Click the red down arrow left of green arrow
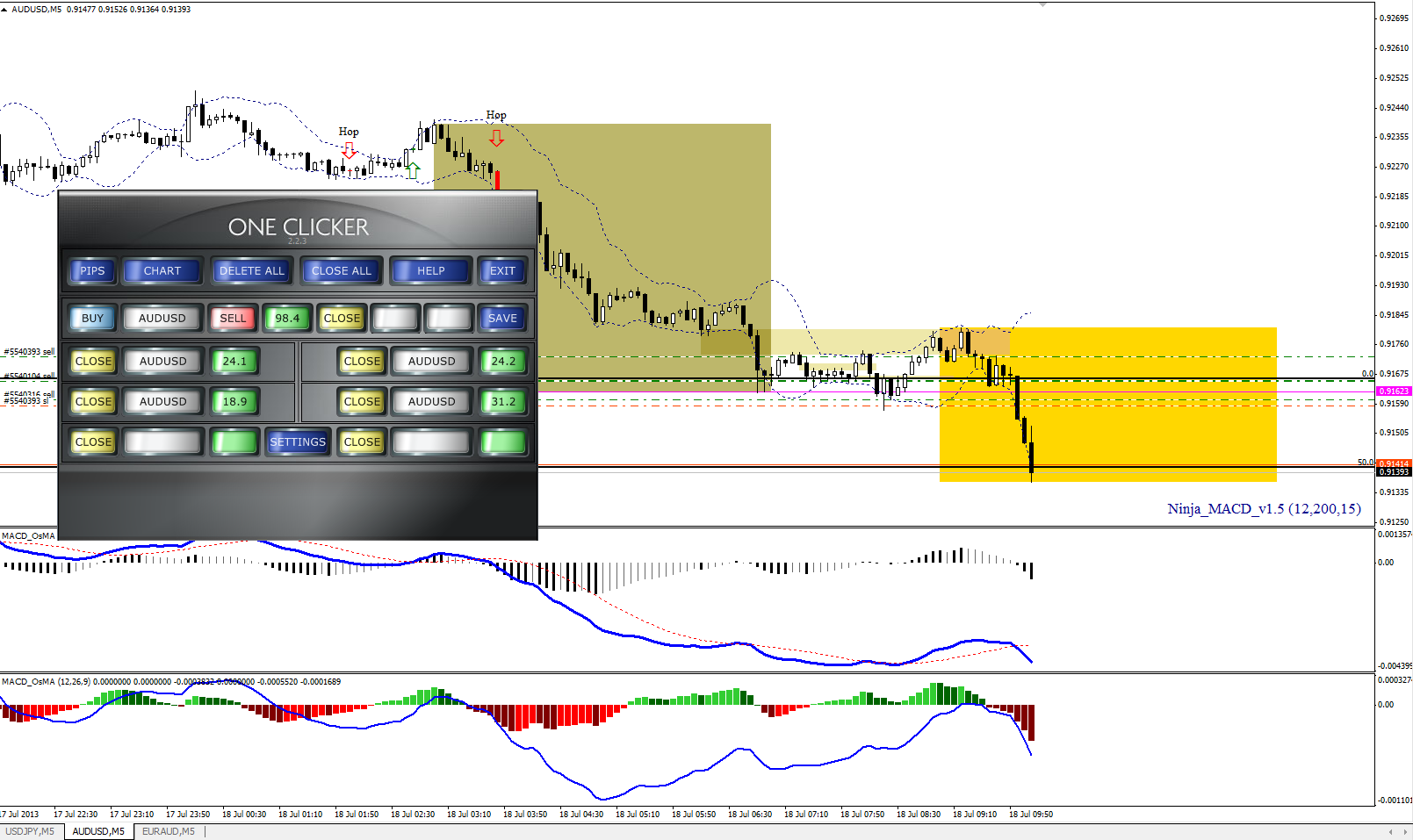Screen dimensions: 1413x840 349,151
